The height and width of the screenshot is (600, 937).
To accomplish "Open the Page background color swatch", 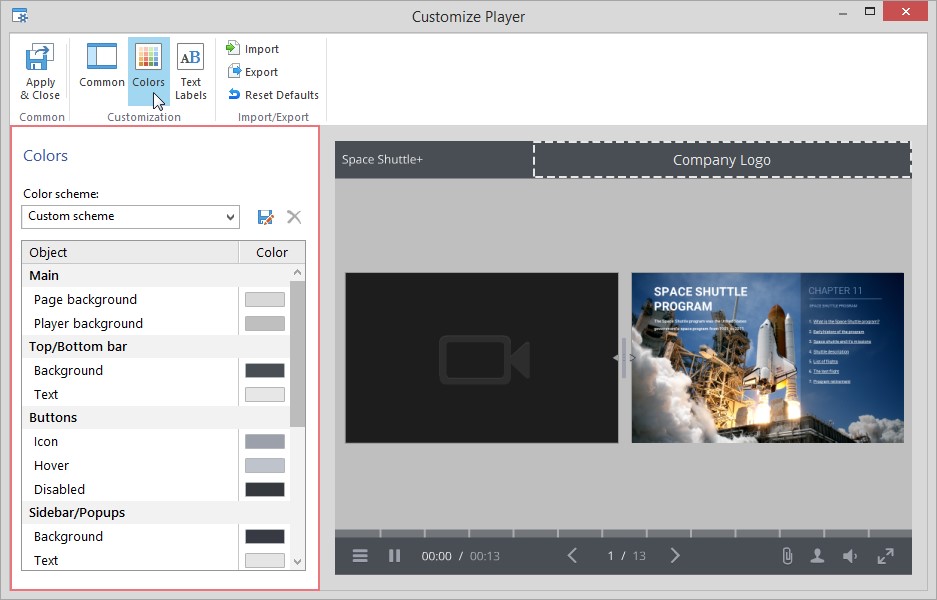I will [265, 299].
